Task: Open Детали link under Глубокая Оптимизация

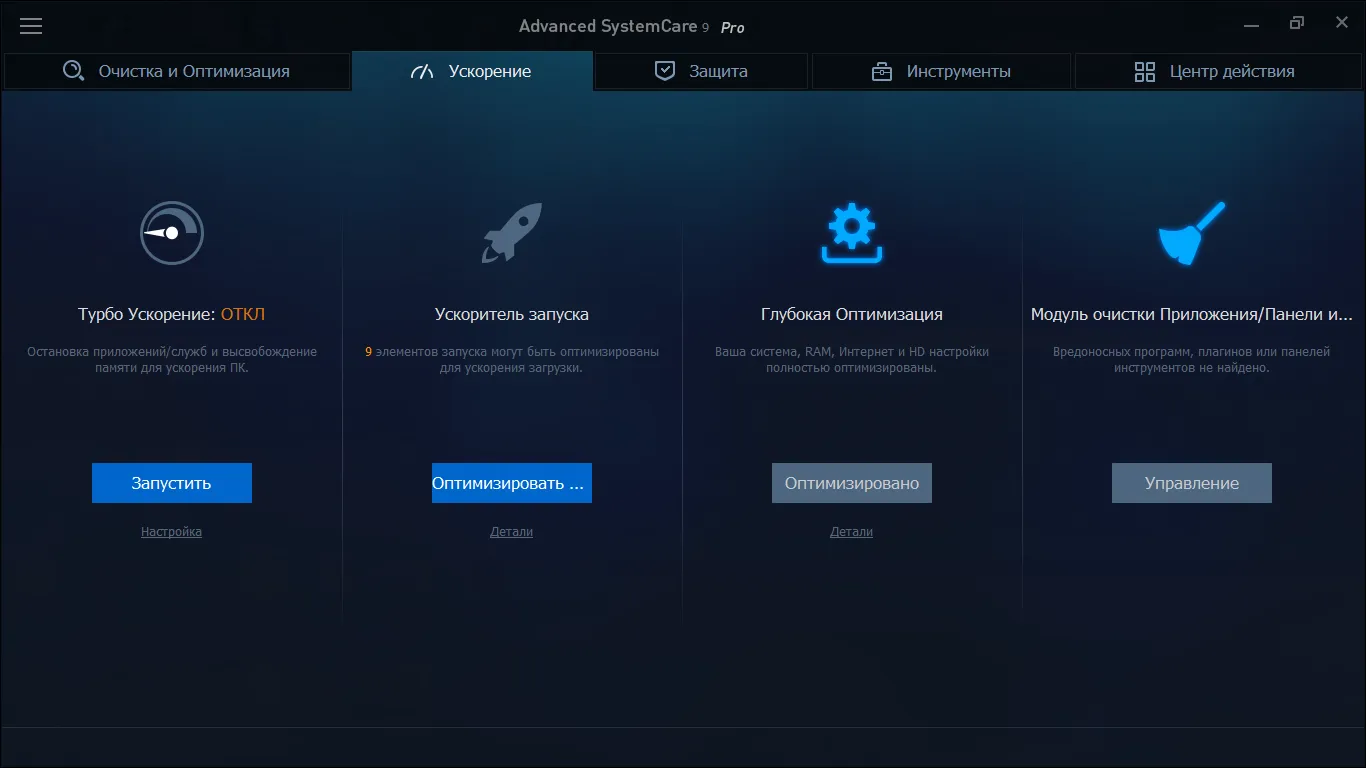Action: pos(852,532)
